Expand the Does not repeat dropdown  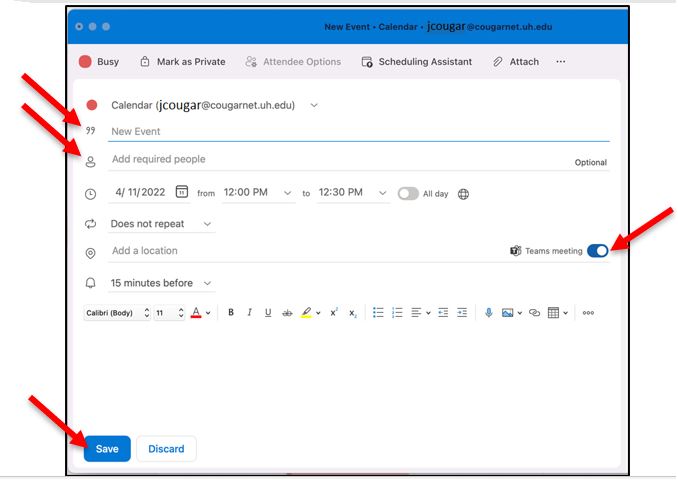point(161,224)
